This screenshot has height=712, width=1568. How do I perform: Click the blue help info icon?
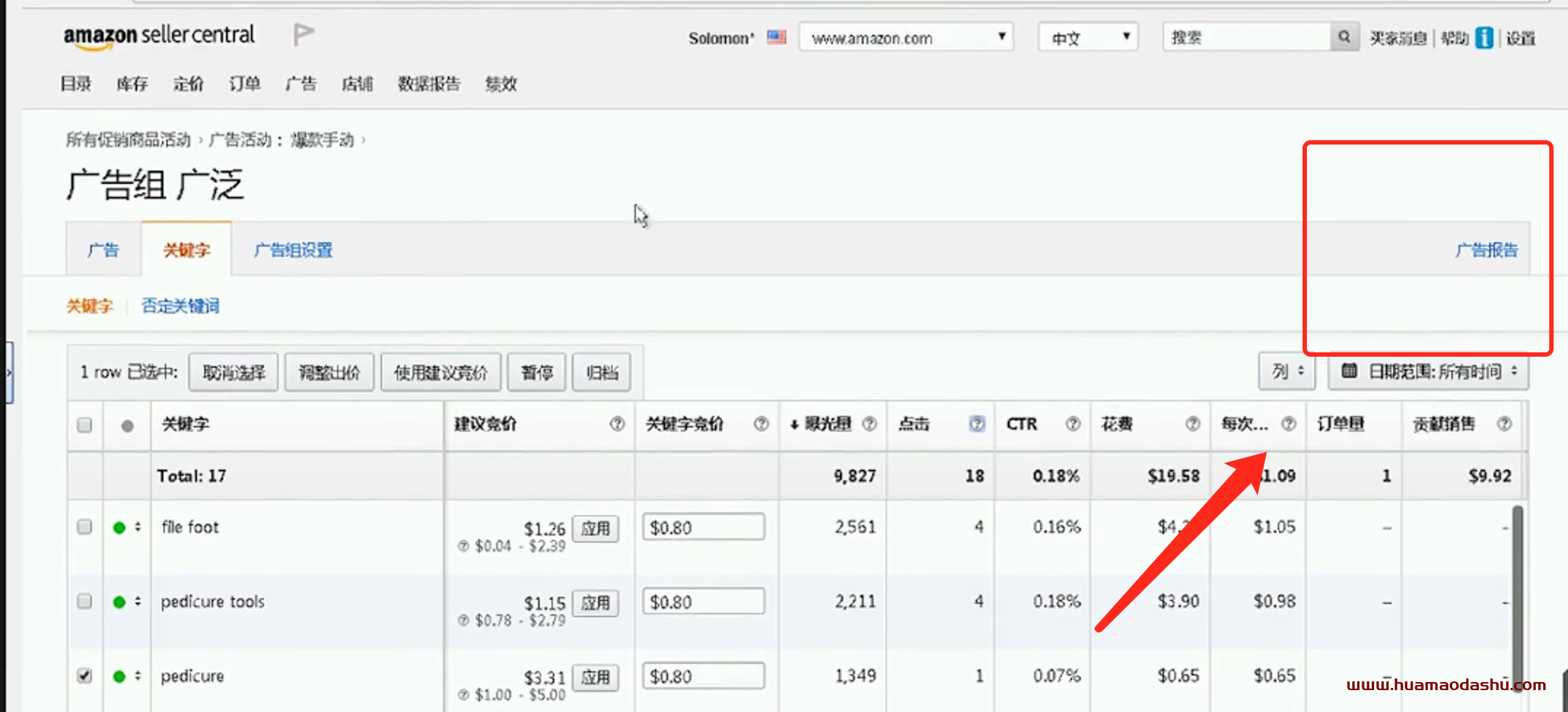point(1483,38)
